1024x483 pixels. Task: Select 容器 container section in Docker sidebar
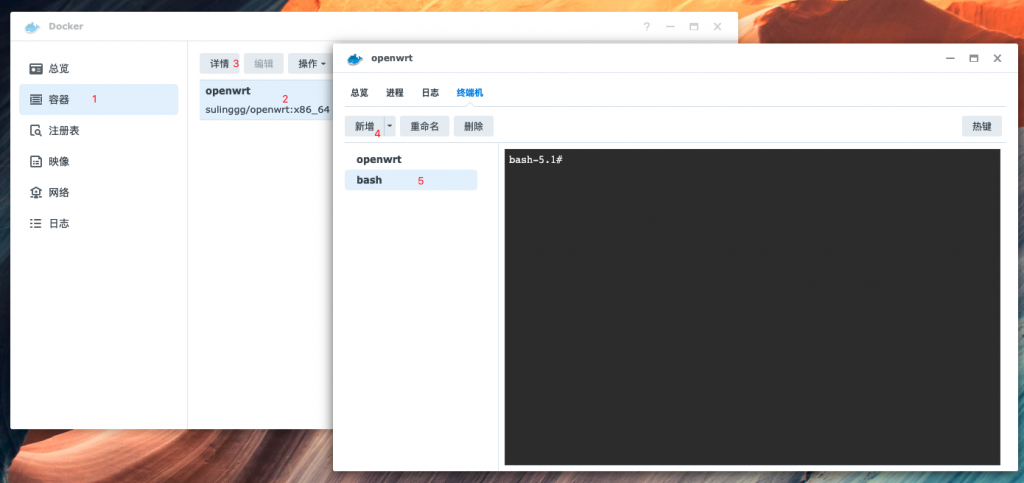(98, 99)
